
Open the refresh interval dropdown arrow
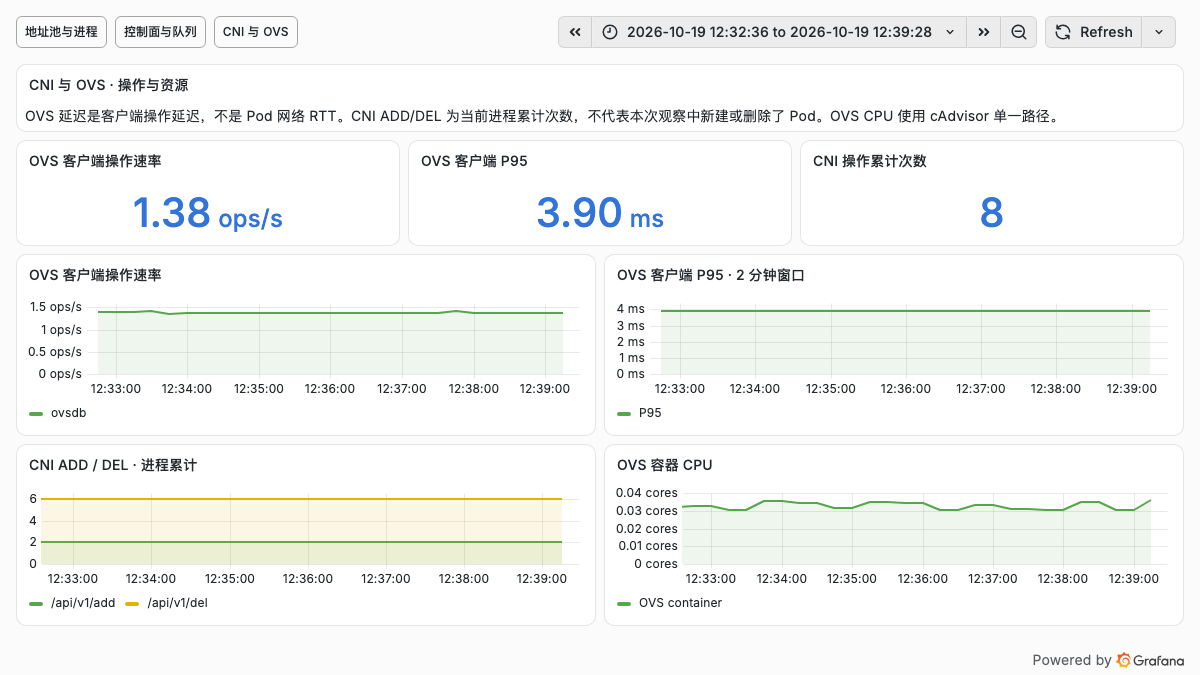(x=1158, y=32)
